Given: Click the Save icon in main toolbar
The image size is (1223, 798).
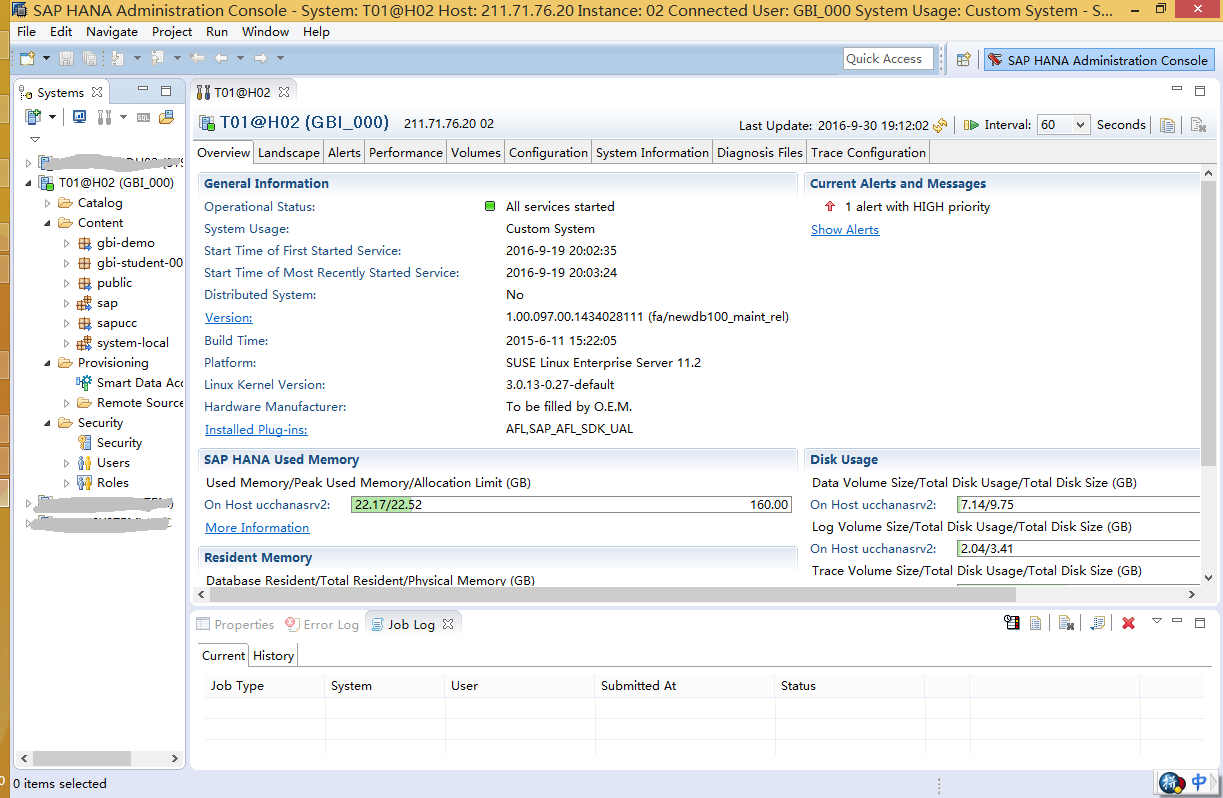Looking at the screenshot, I should click(x=66, y=58).
